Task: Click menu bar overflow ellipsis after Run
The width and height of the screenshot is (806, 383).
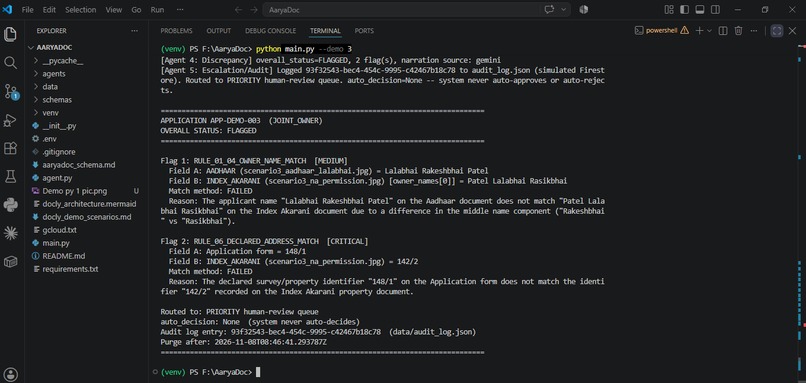Action: pos(180,10)
